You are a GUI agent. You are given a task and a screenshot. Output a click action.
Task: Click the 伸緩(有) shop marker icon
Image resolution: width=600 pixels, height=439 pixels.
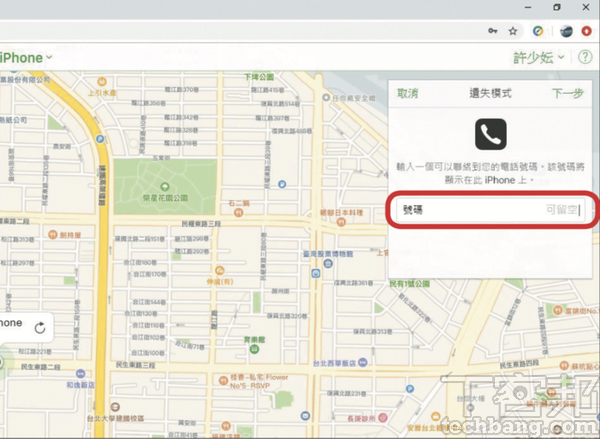220,271
